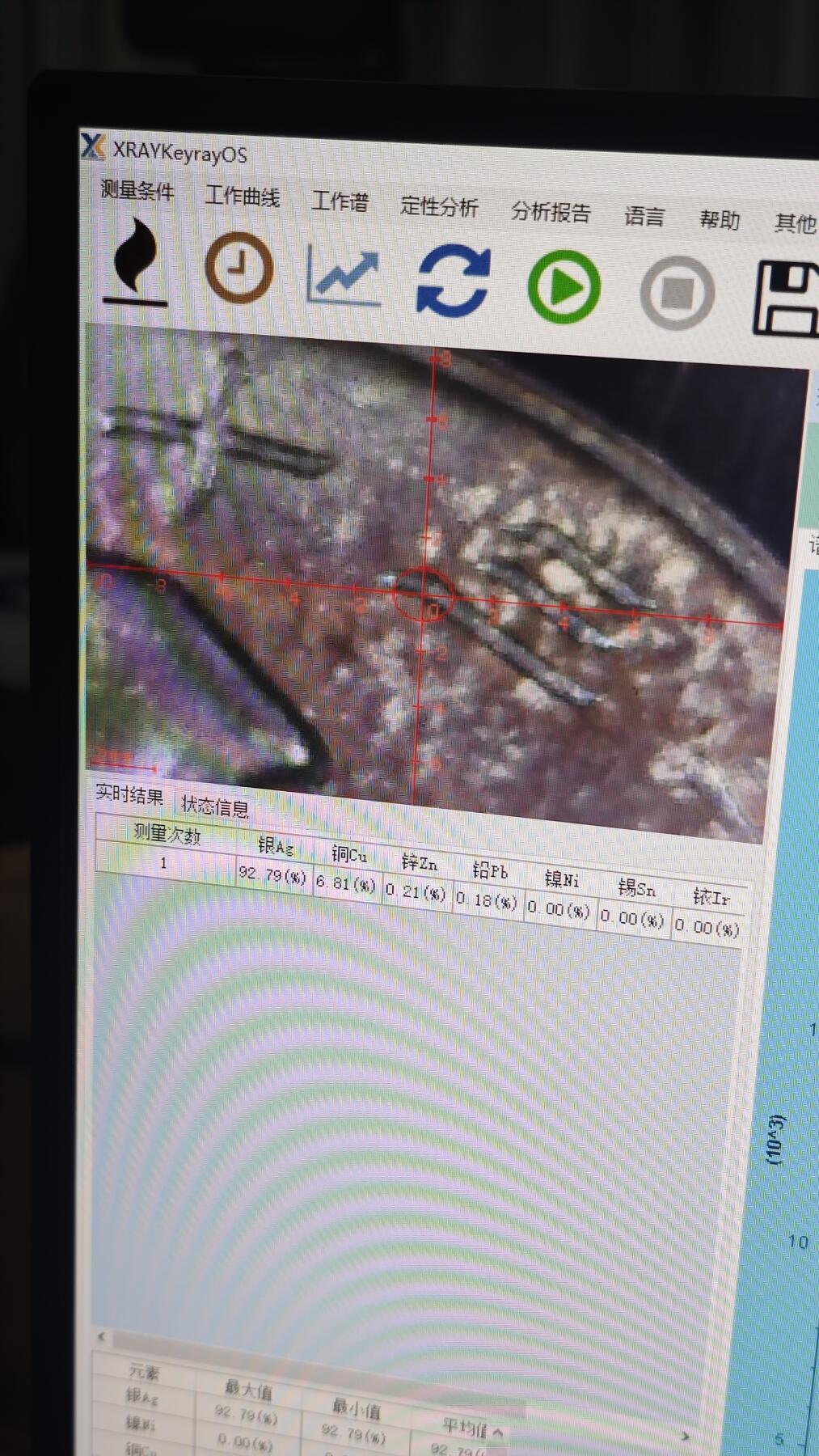This screenshot has width=819, height=1456.
Task: Click the 平均值 column sort arrow
Action: click(x=498, y=1432)
